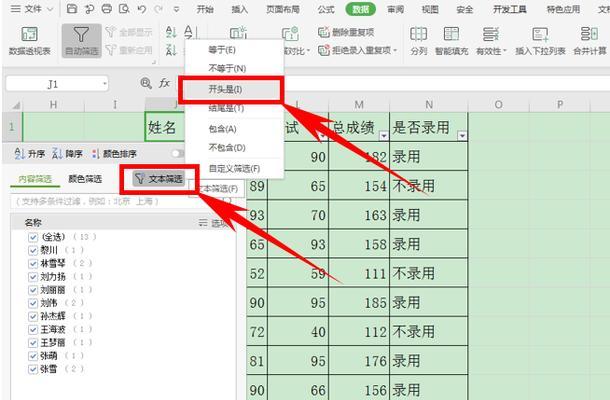Image resolution: width=610 pixels, height=400 pixels.
Task: Switch to 颜色筛选 in the filter panel
Action: (x=84, y=179)
